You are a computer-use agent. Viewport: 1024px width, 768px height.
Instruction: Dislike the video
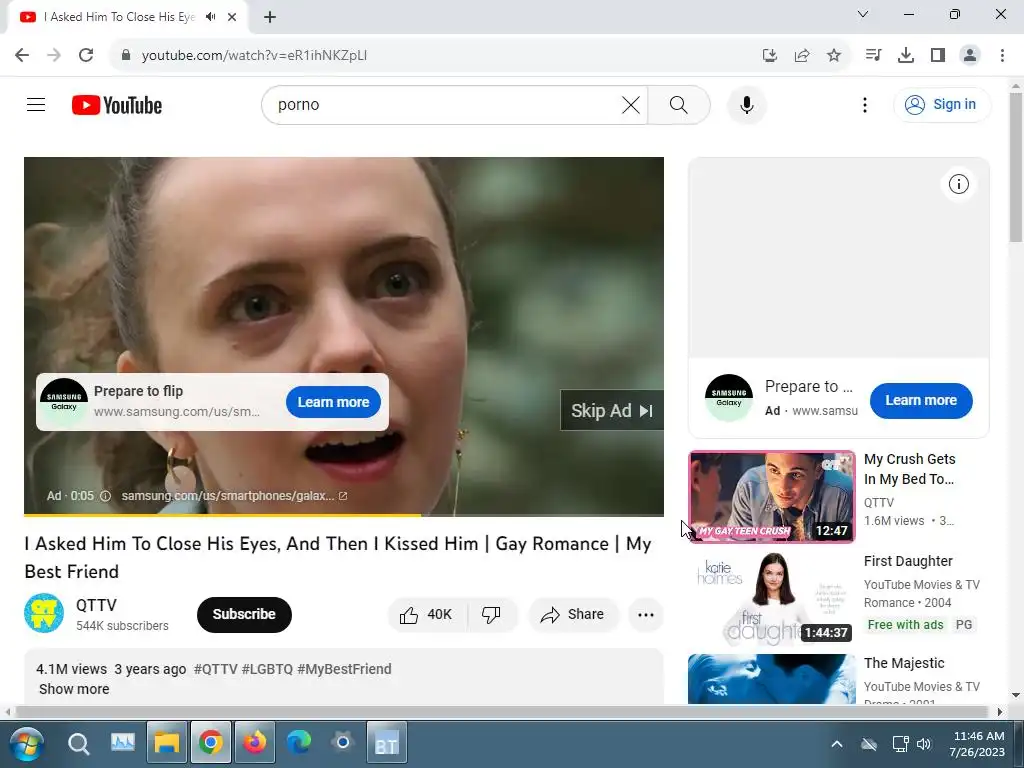[x=491, y=615]
